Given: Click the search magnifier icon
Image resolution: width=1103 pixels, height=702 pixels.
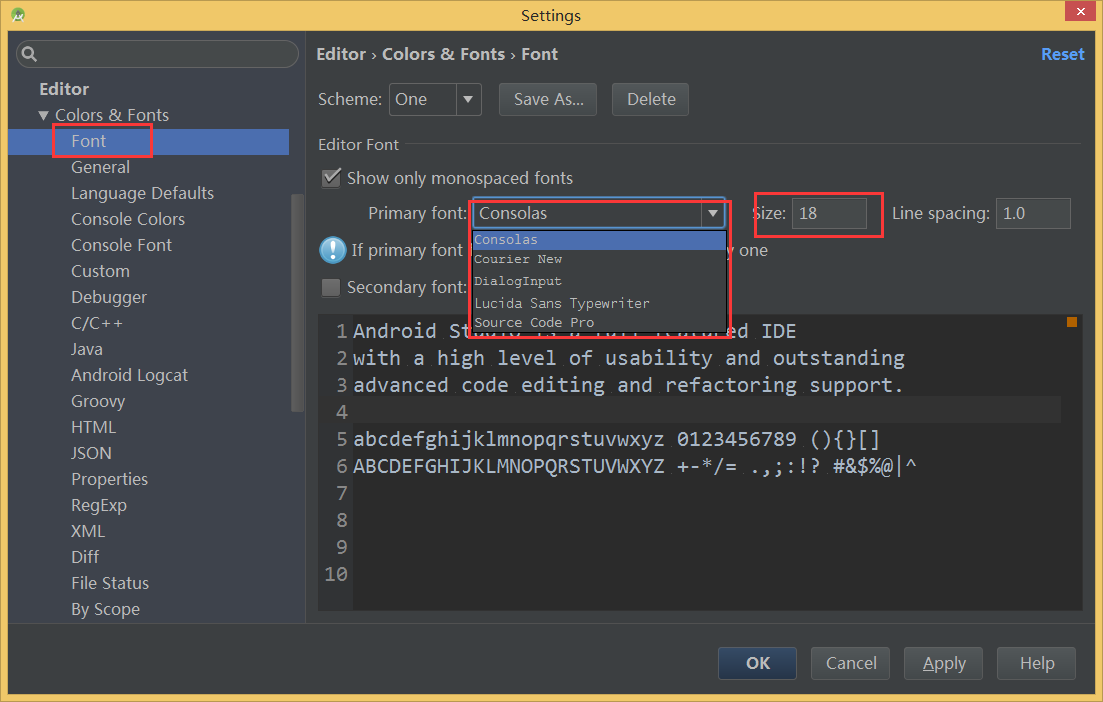Looking at the screenshot, I should [29, 53].
